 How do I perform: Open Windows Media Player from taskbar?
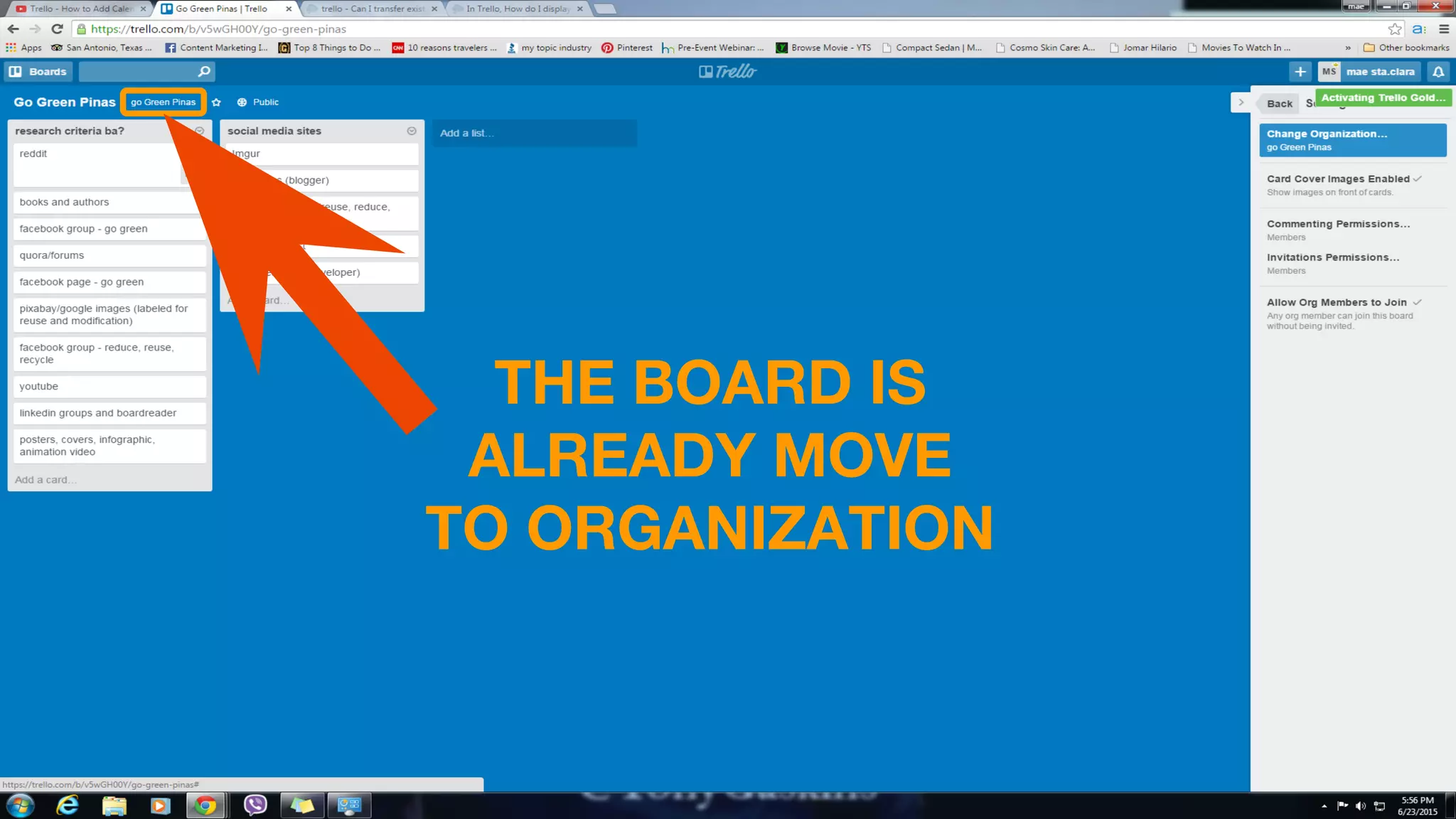coord(160,805)
